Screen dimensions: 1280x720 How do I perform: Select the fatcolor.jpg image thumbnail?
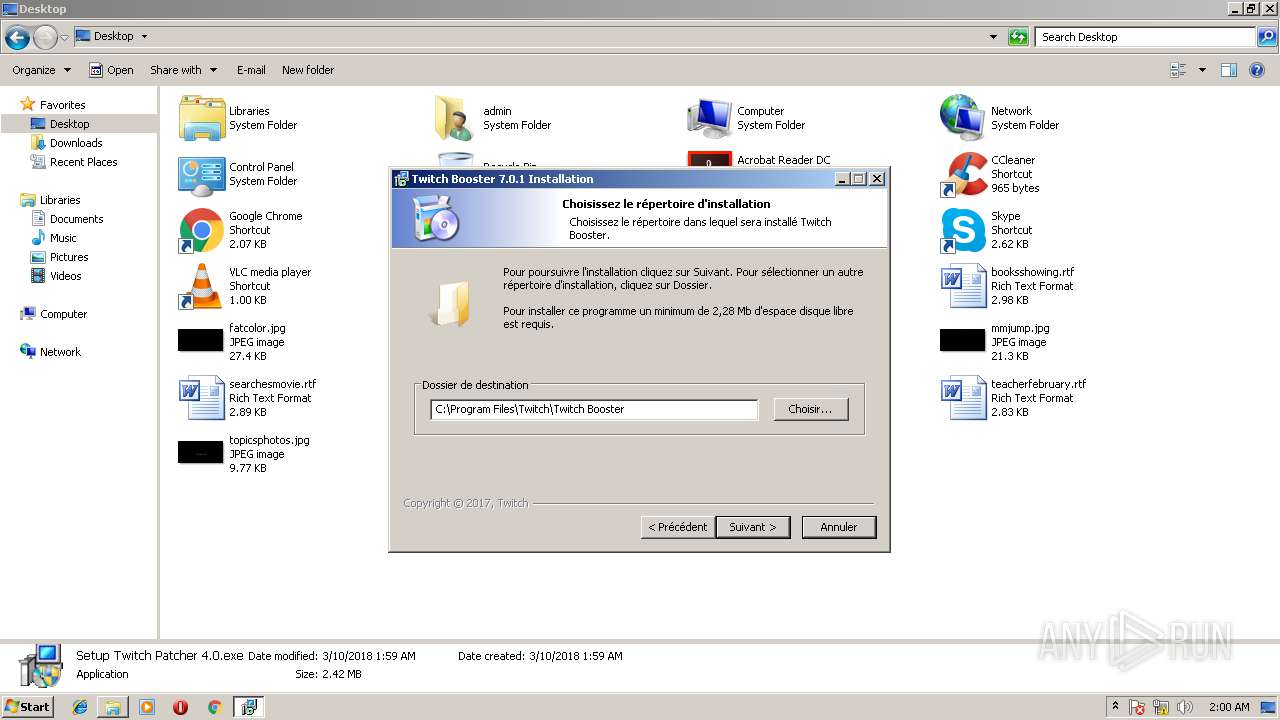[201, 341]
